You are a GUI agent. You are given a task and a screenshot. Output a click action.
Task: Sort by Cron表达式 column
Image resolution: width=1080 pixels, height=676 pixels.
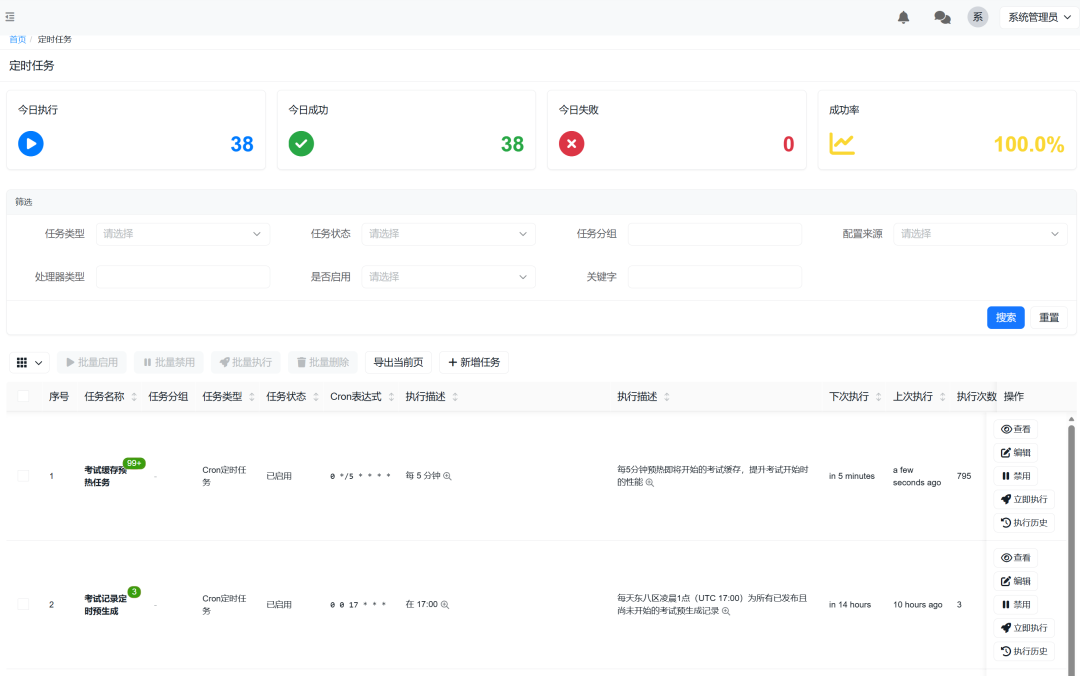pos(391,397)
